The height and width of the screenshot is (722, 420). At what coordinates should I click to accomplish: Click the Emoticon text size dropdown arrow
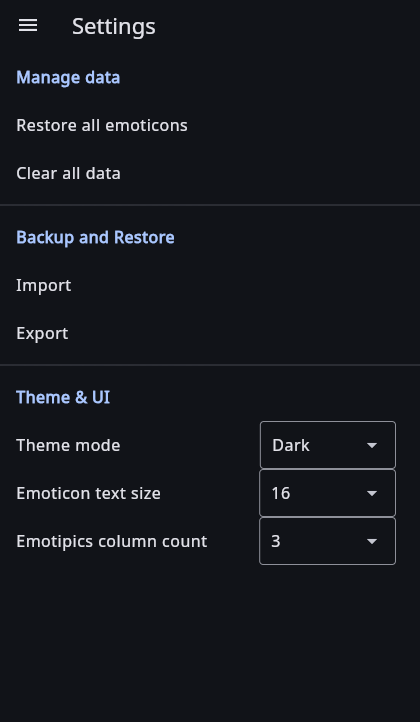(x=372, y=493)
